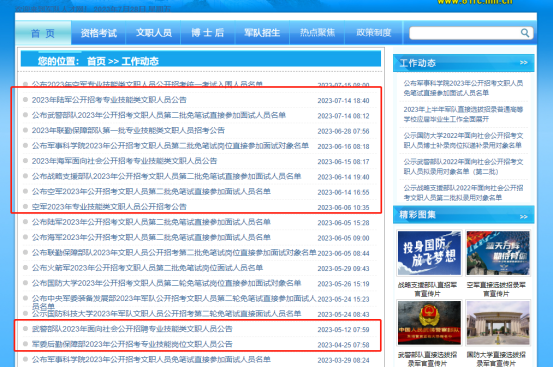554x368 pixels.
Task: Expand 精彩图集 panel via >> arrow
Action: 523,216
